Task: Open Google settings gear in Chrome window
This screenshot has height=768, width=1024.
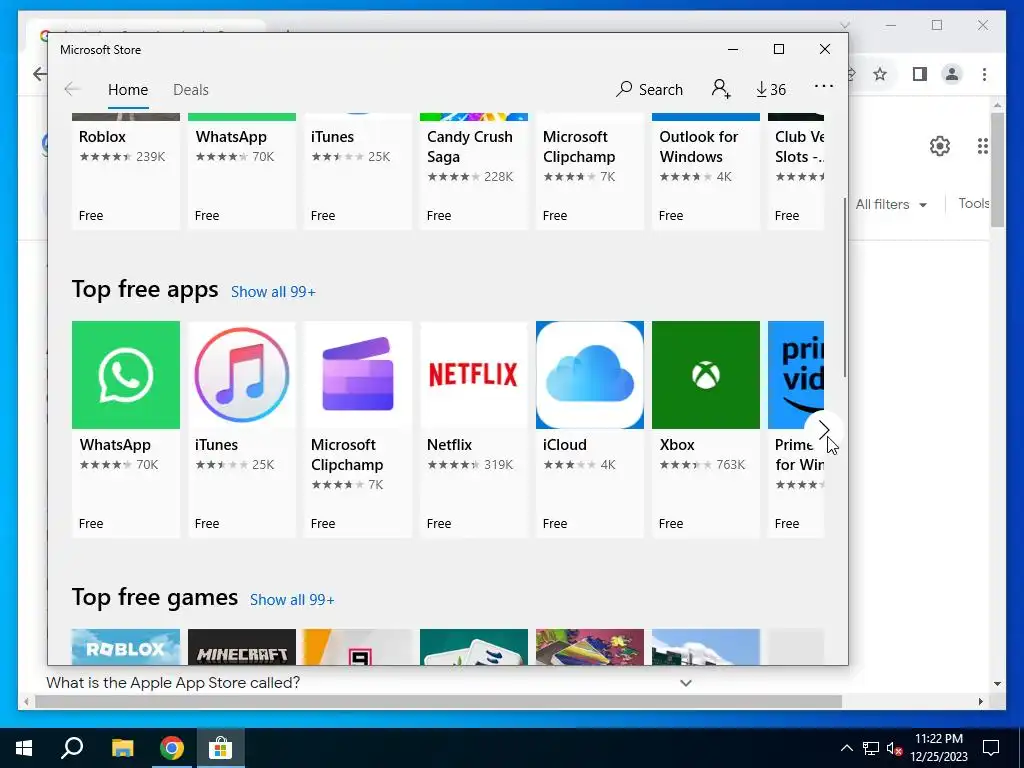Action: pos(940,146)
